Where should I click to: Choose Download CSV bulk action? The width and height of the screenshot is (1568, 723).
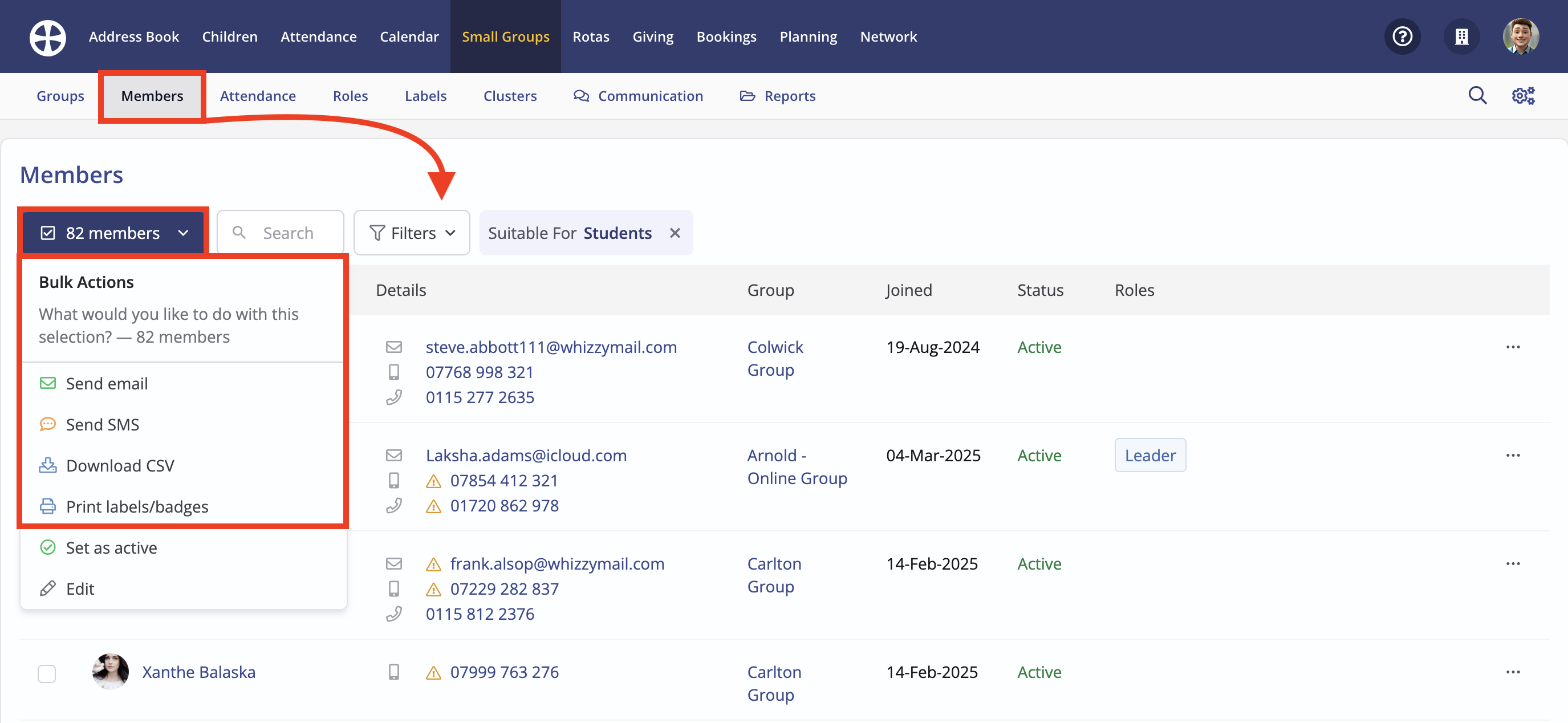tap(120, 466)
